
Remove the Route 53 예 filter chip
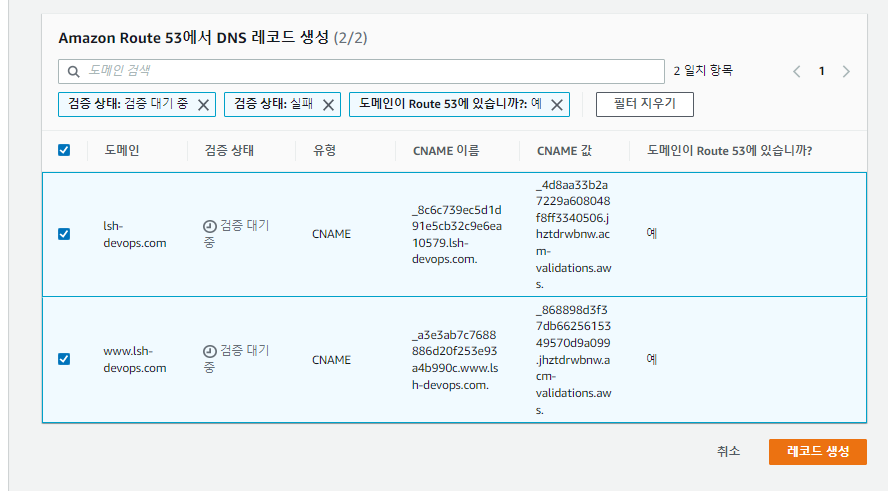pos(557,105)
